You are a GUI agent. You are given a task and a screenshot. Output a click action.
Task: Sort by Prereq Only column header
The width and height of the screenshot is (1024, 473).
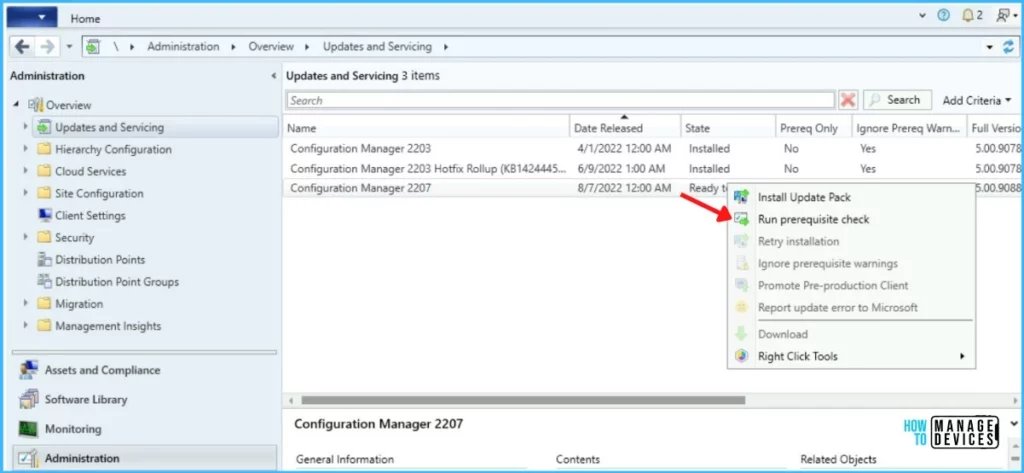point(814,128)
